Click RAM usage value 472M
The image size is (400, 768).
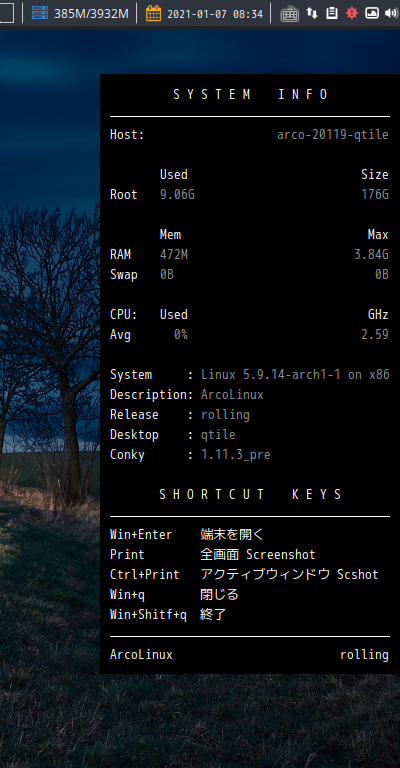(x=174, y=255)
